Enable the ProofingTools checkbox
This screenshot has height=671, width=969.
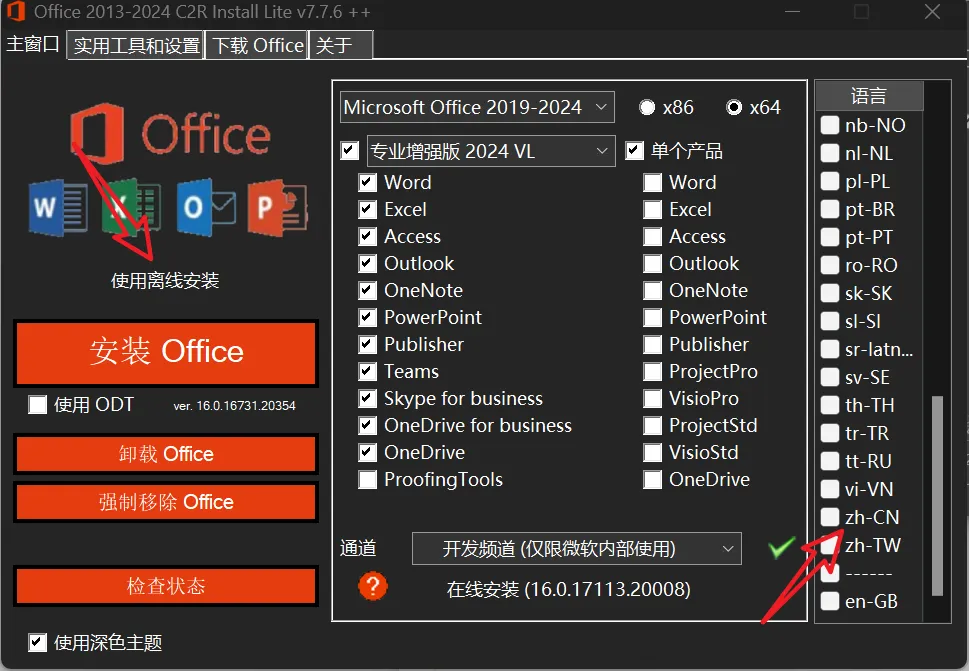click(x=368, y=479)
